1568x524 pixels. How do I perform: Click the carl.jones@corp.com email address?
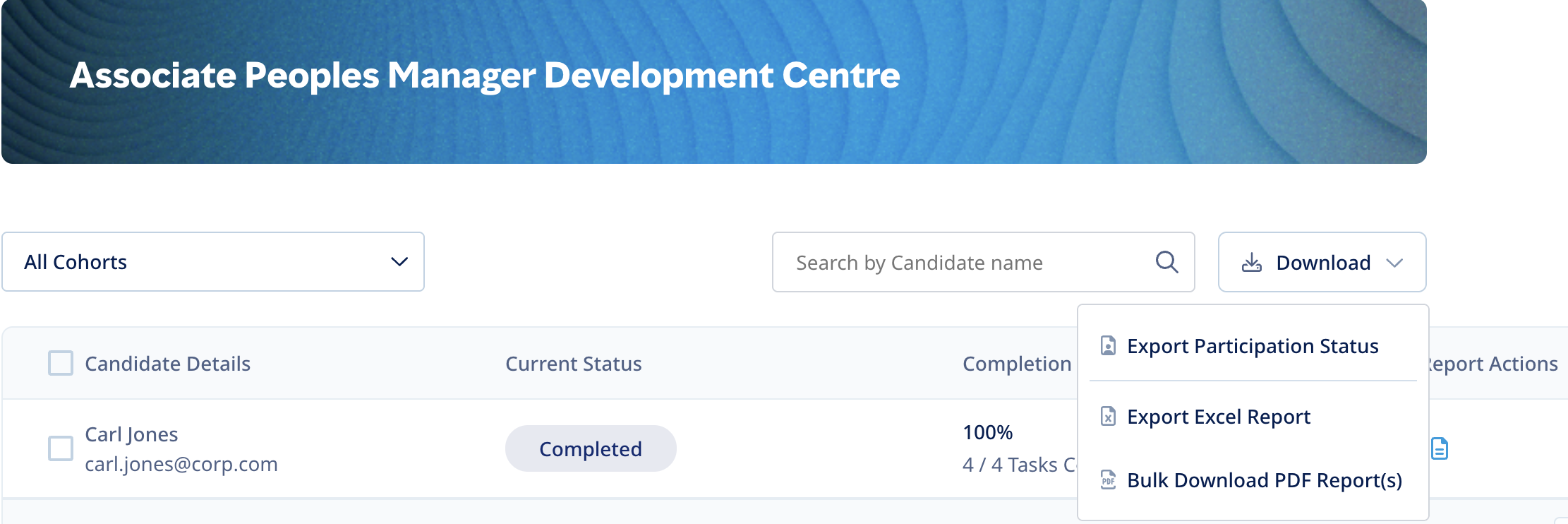coord(181,464)
